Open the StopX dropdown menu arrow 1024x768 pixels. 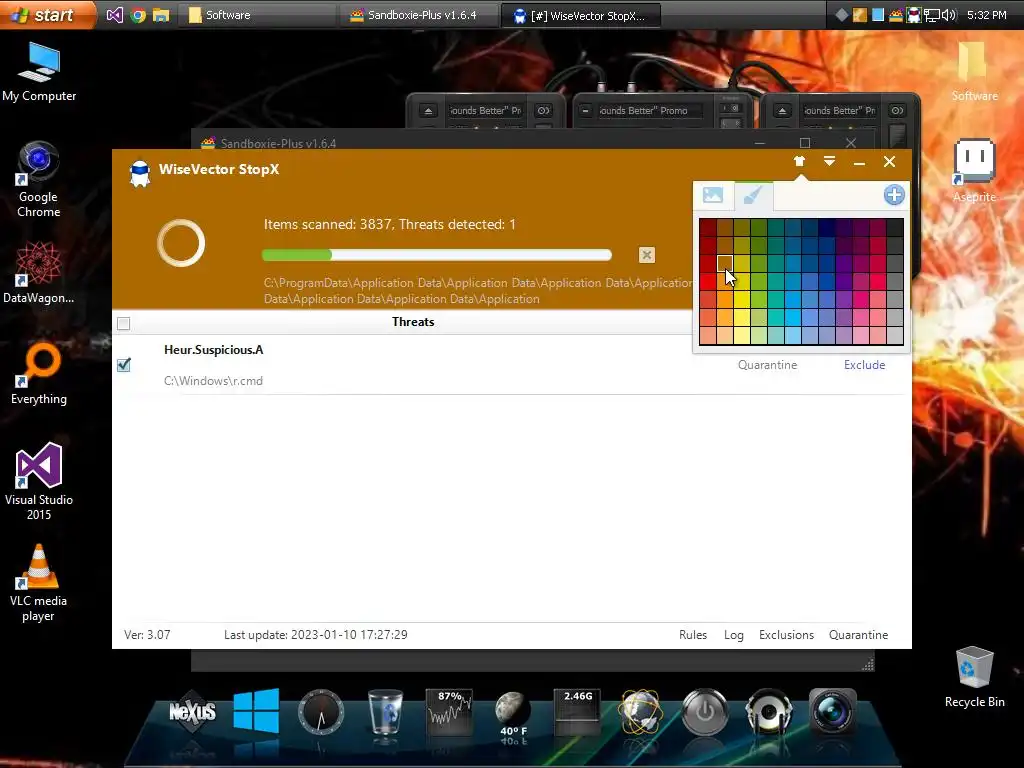point(829,161)
